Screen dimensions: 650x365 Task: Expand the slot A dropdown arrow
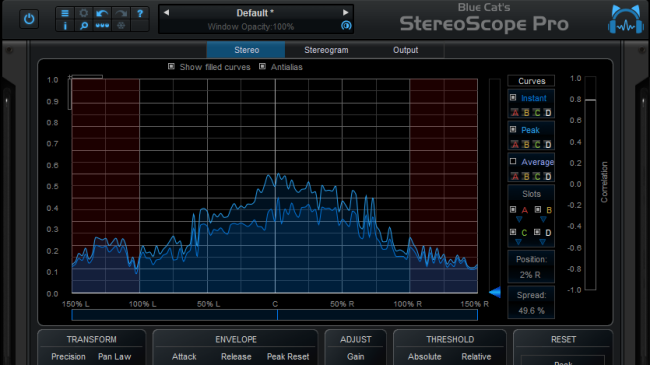pyautogui.click(x=519, y=219)
